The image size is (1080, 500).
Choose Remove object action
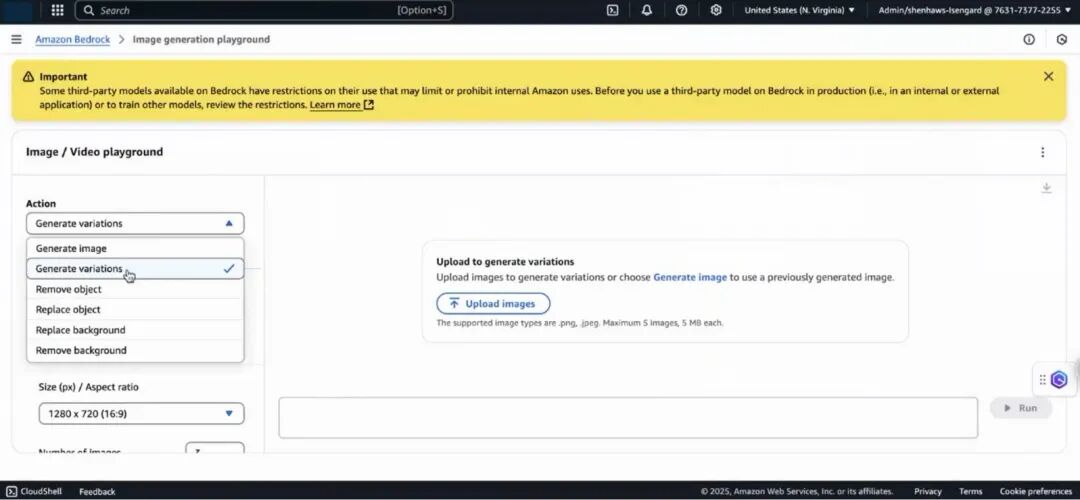click(135, 289)
